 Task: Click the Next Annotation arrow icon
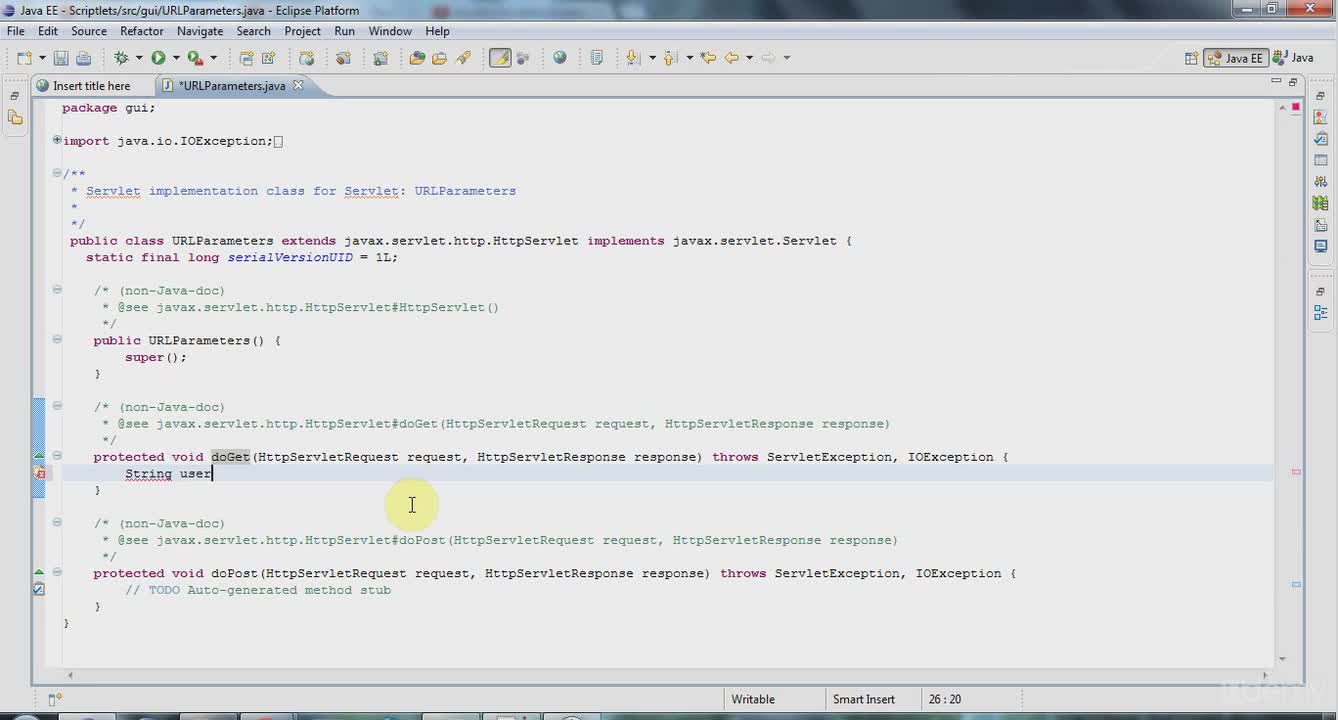pos(633,58)
